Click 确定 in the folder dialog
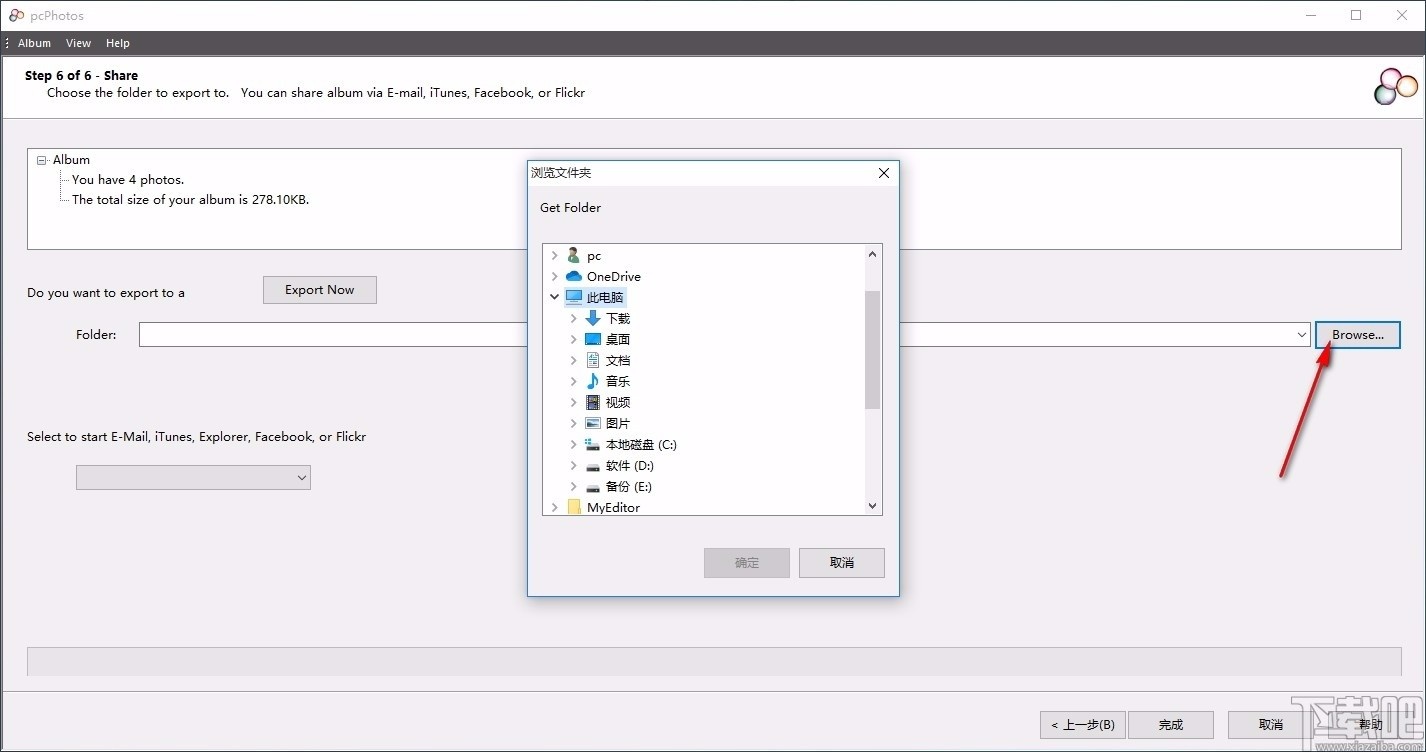1426x752 pixels. (747, 563)
